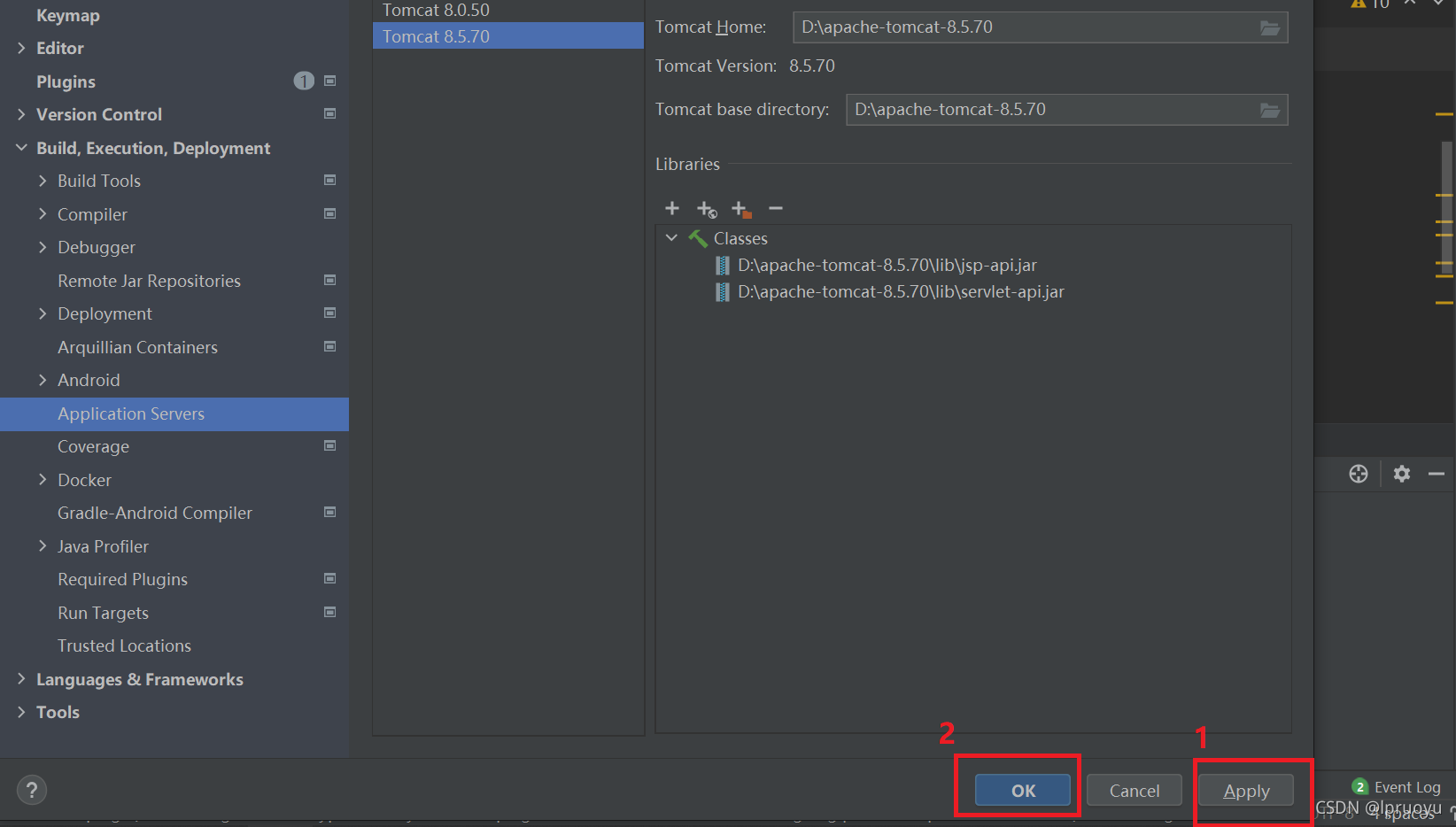Click the add excluded plus icon
The image size is (1456, 827).
741,209
